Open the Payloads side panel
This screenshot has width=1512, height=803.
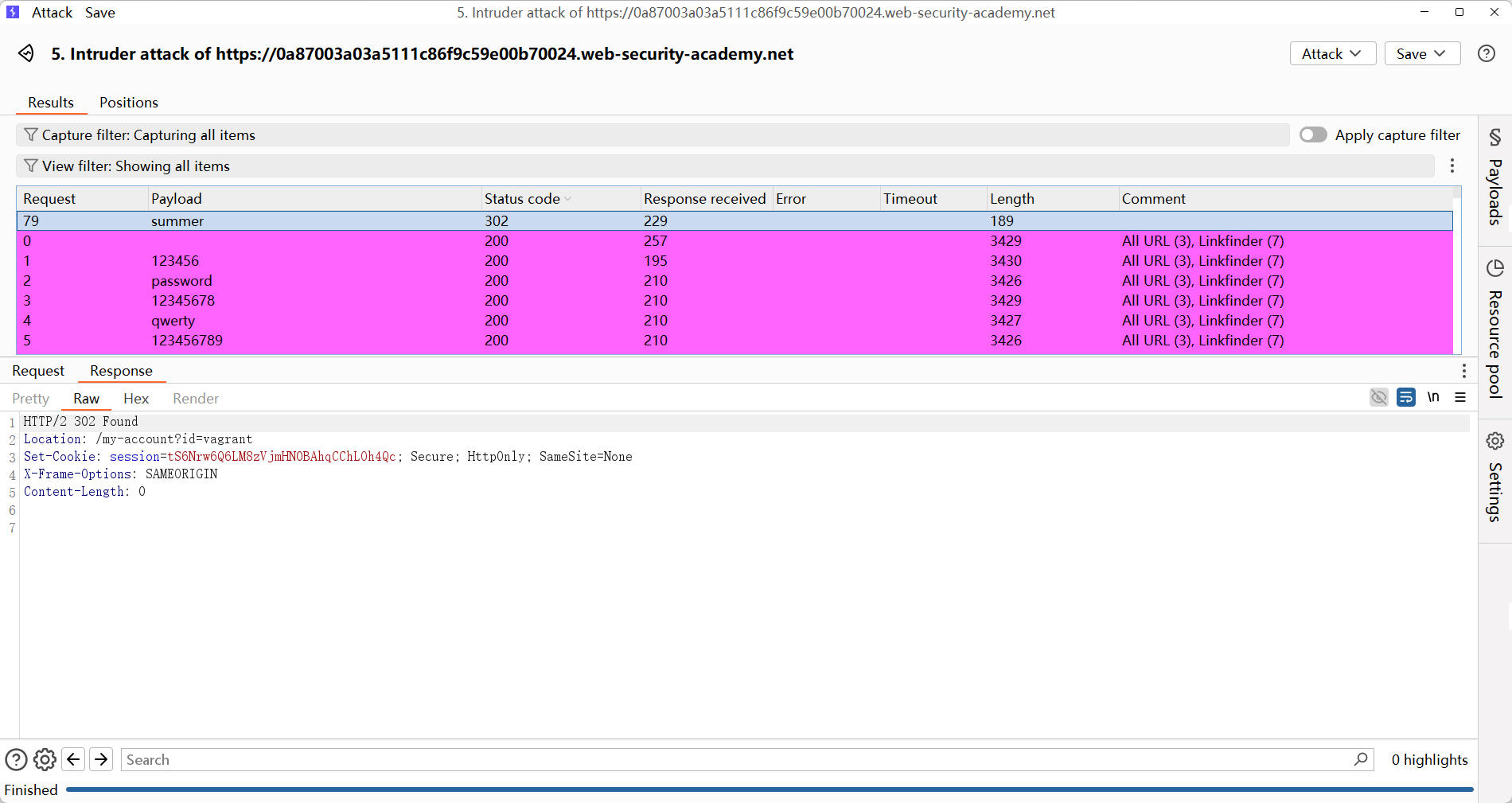tap(1495, 179)
